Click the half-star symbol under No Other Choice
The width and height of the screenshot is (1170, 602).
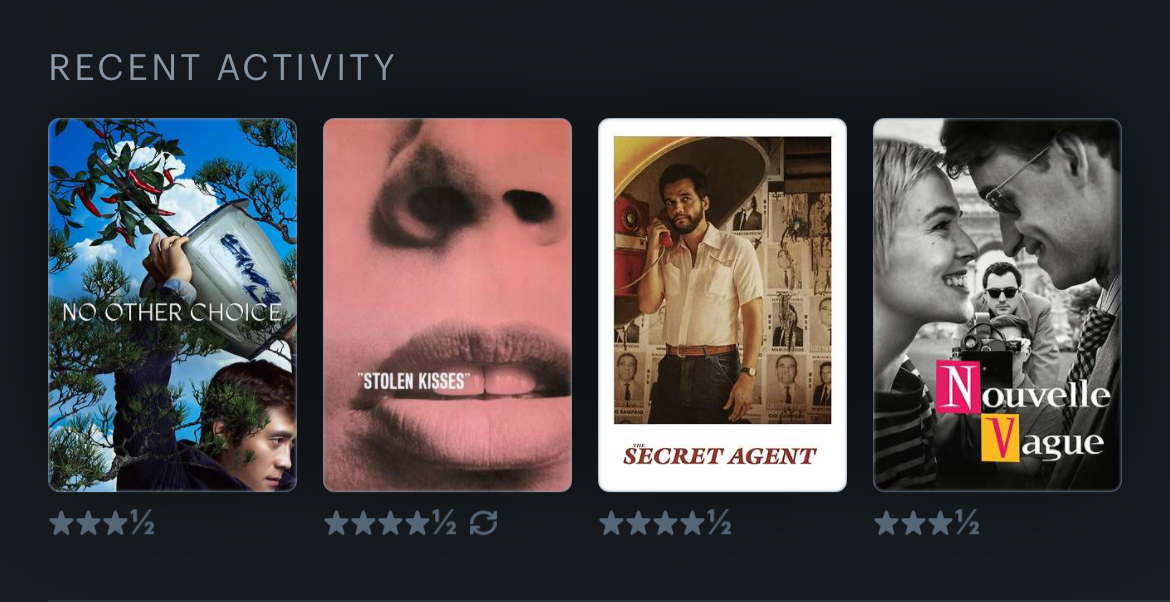(143, 523)
